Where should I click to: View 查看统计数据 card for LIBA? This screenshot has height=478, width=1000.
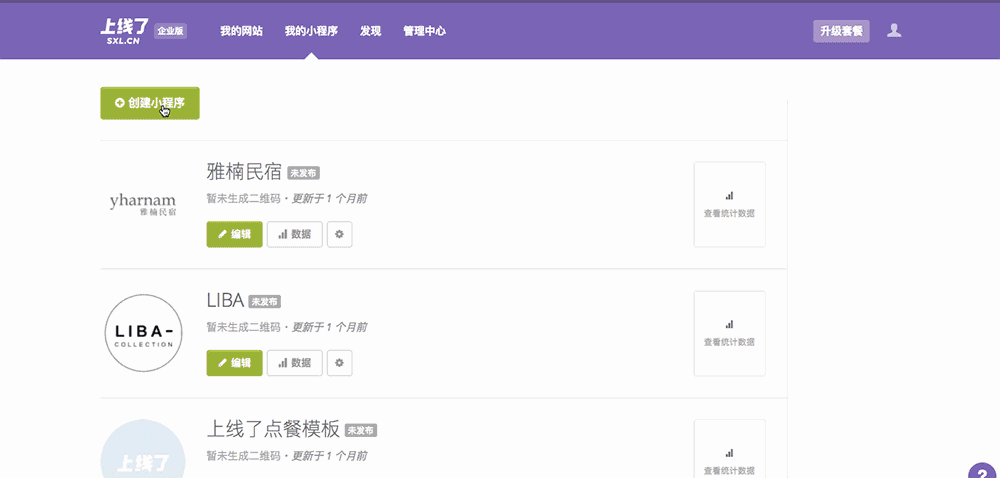click(730, 333)
